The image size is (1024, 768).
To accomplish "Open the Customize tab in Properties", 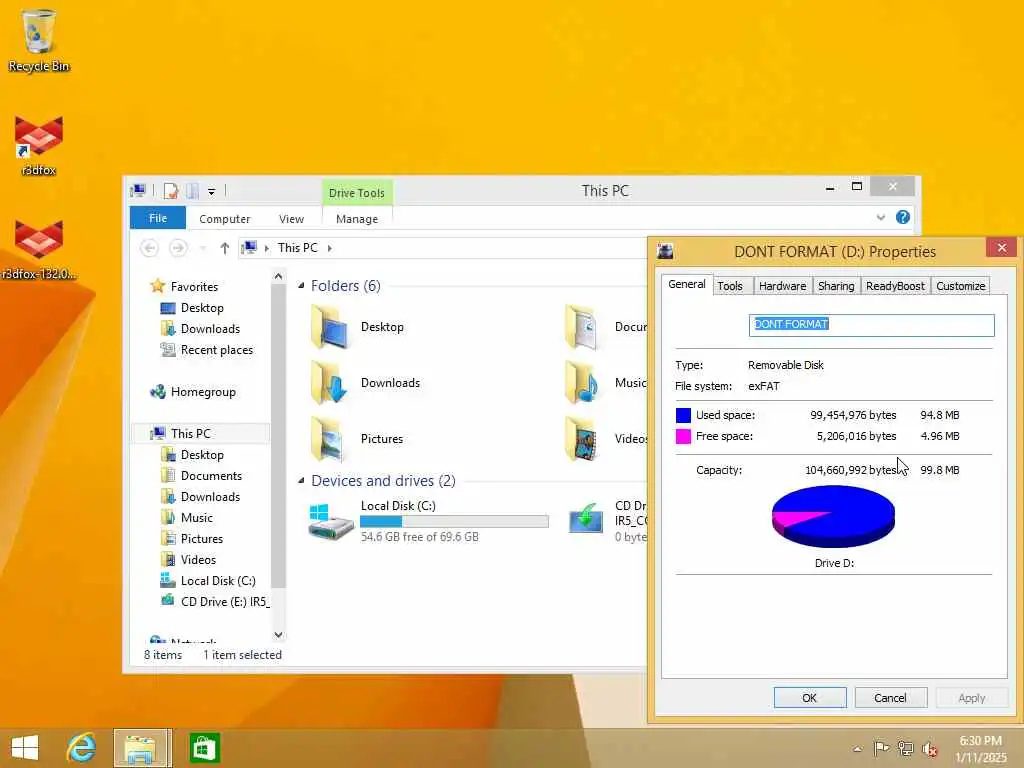I will [960, 286].
